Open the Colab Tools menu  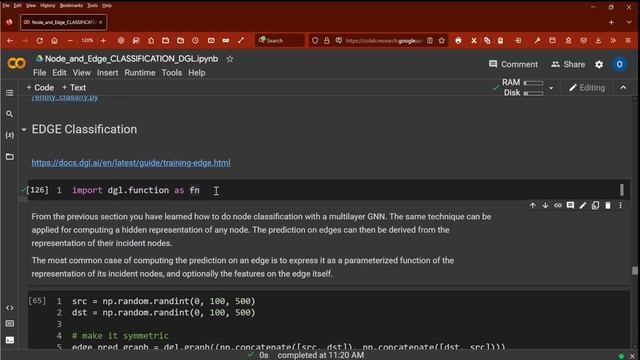point(172,73)
